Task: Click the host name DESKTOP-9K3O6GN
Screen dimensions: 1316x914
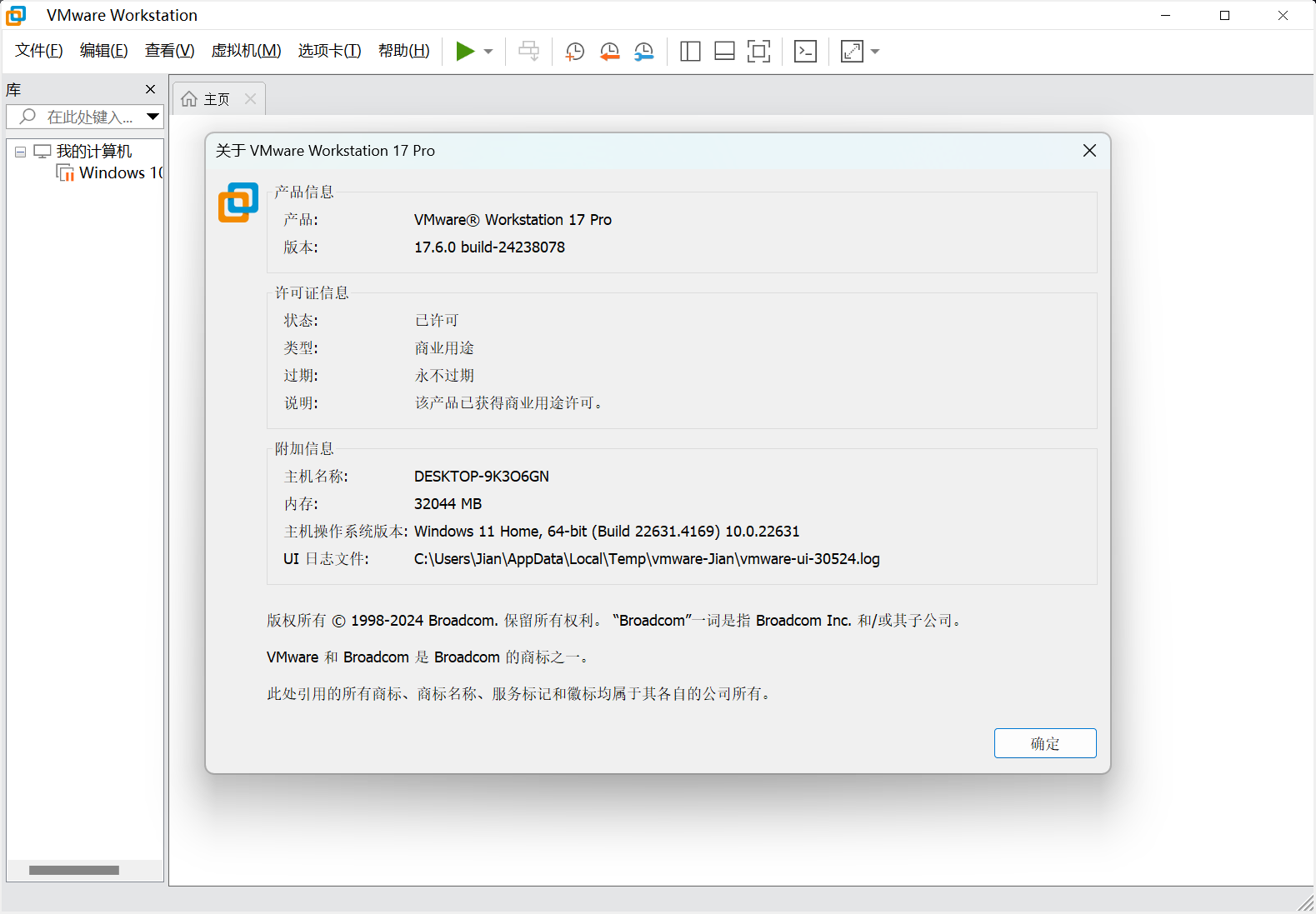Action: point(482,477)
